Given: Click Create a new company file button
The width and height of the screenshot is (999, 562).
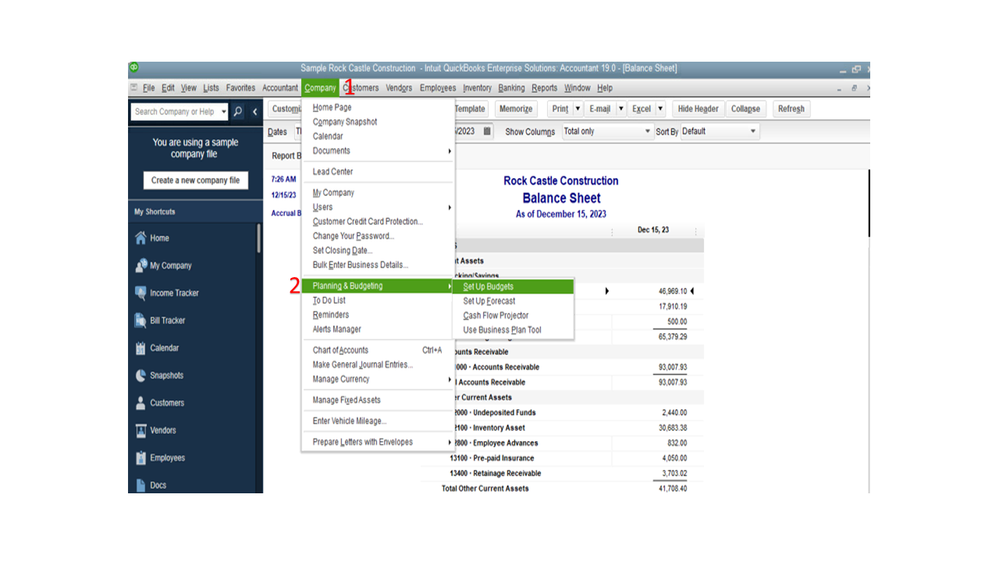Looking at the screenshot, I should point(195,180).
